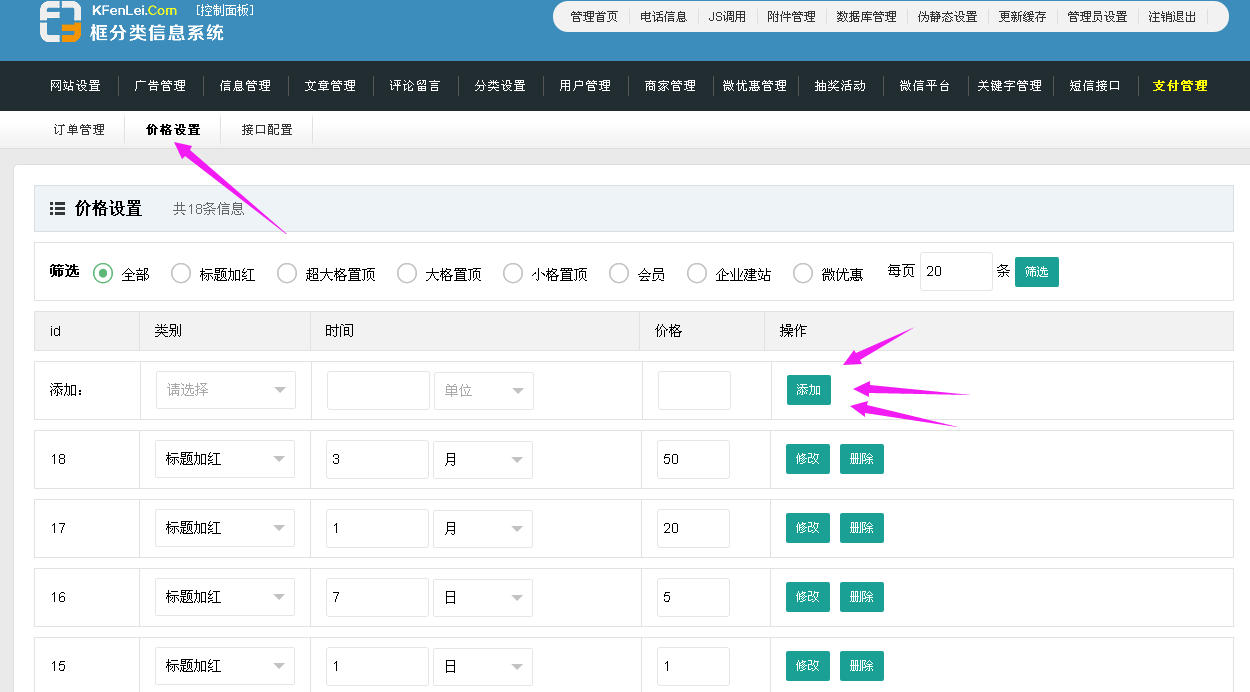
Task: Click the KFenLei logo icon
Action: pyautogui.click(x=60, y=22)
